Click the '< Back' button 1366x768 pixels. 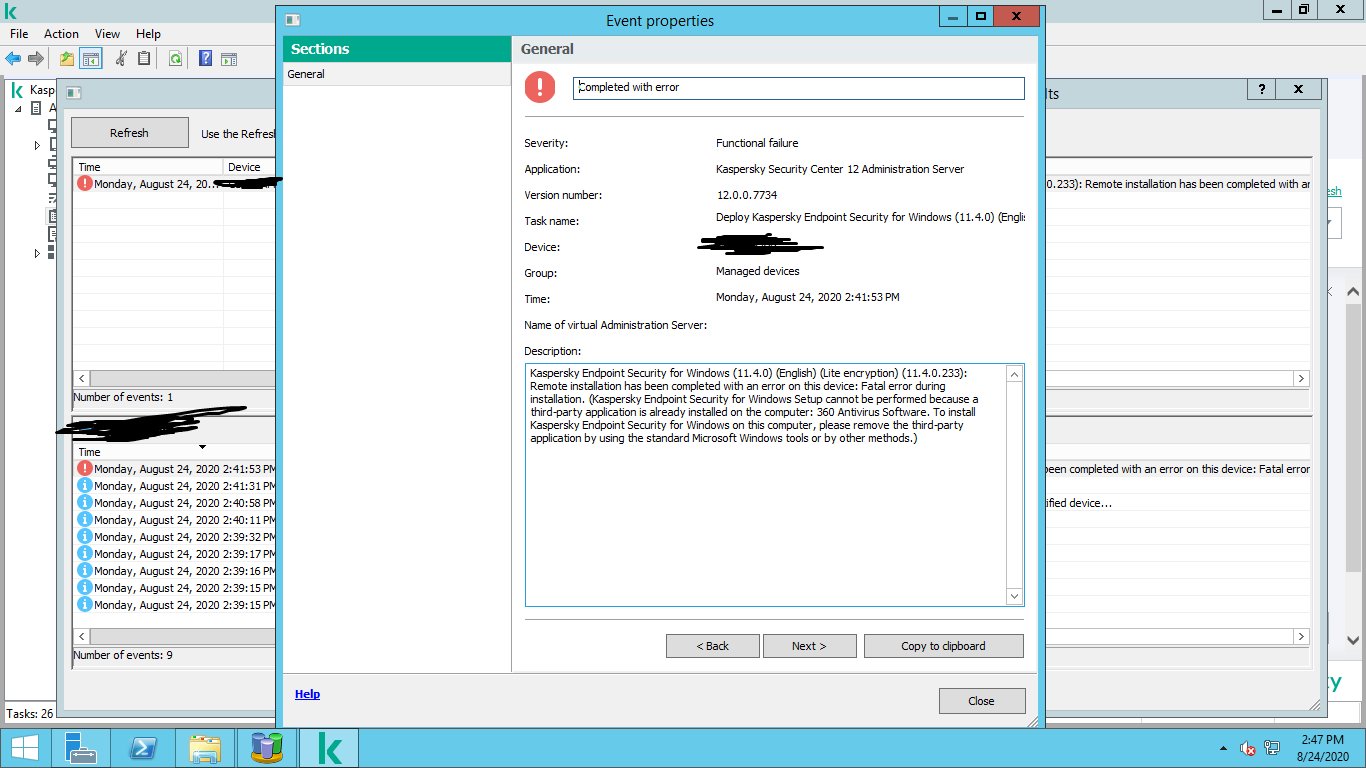[713, 646]
